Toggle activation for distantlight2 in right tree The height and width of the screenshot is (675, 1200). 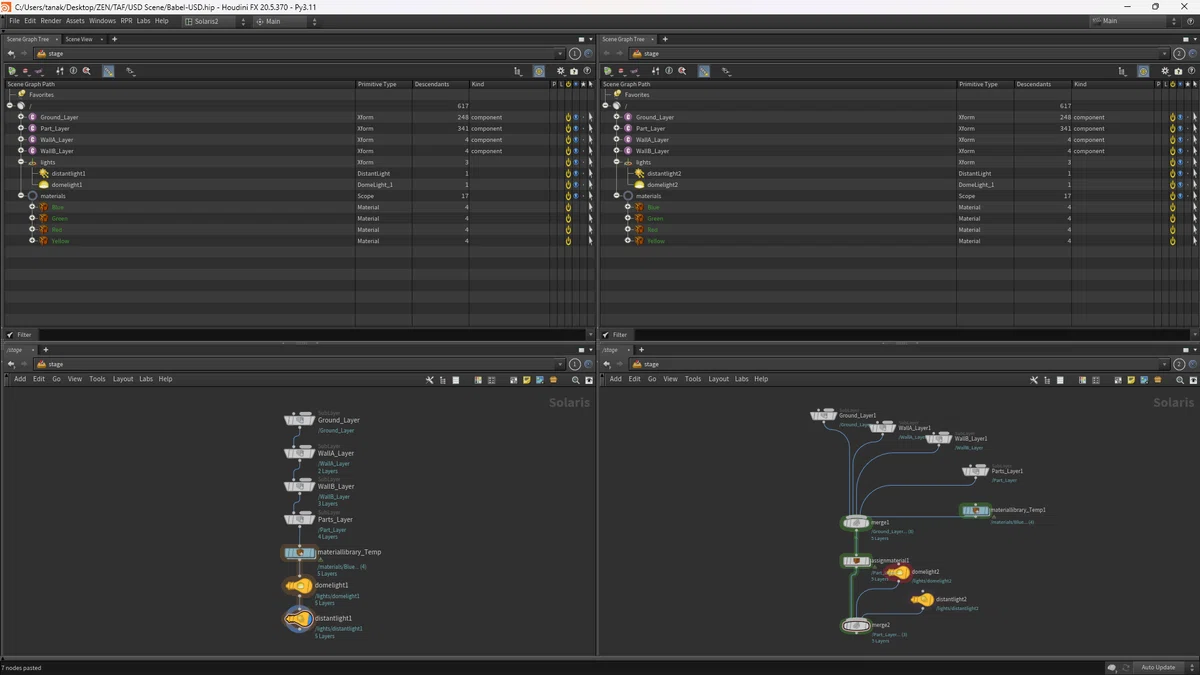tap(1172, 174)
